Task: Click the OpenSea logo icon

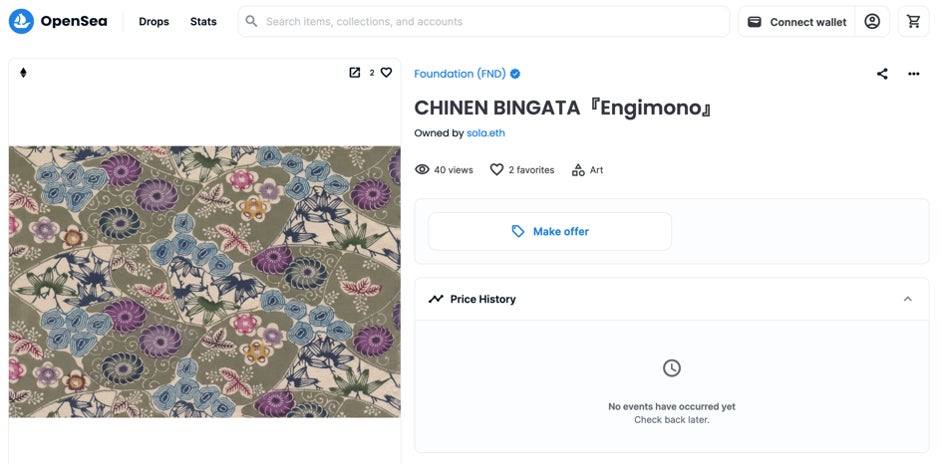Action: pos(21,21)
